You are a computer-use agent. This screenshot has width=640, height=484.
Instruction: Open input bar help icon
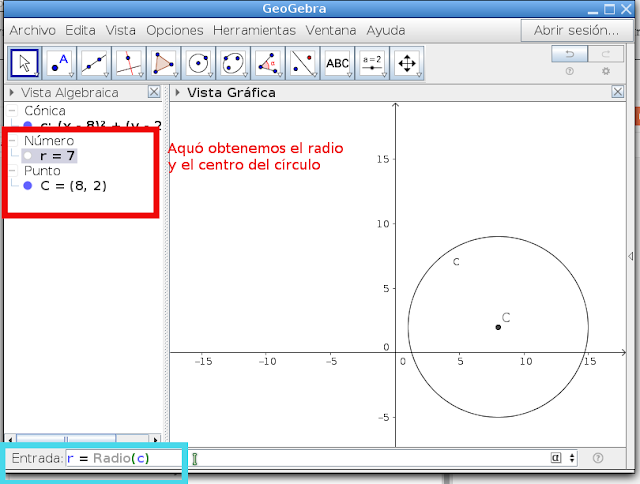[x=598, y=458]
